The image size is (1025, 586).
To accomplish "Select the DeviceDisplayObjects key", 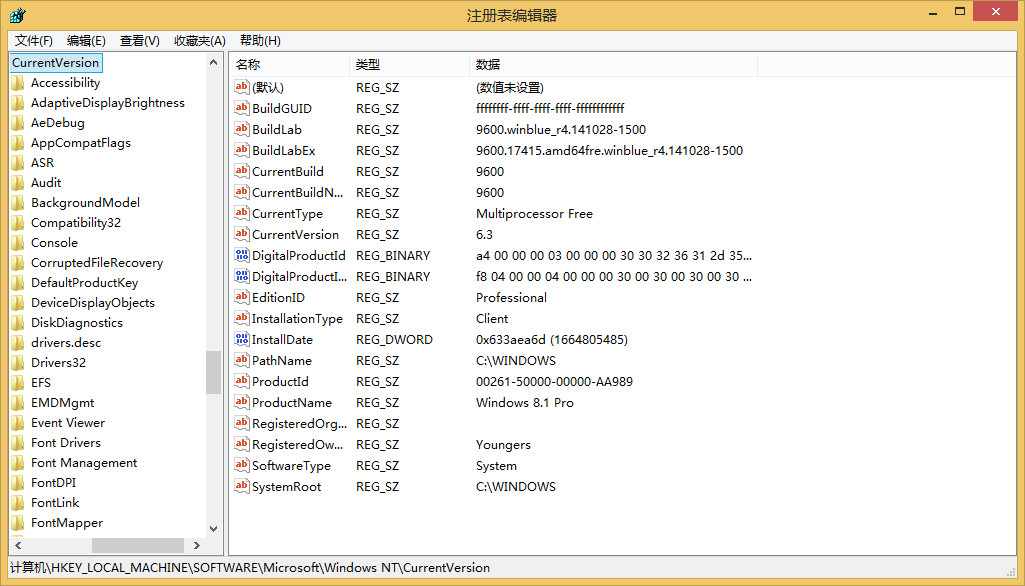I will [93, 303].
